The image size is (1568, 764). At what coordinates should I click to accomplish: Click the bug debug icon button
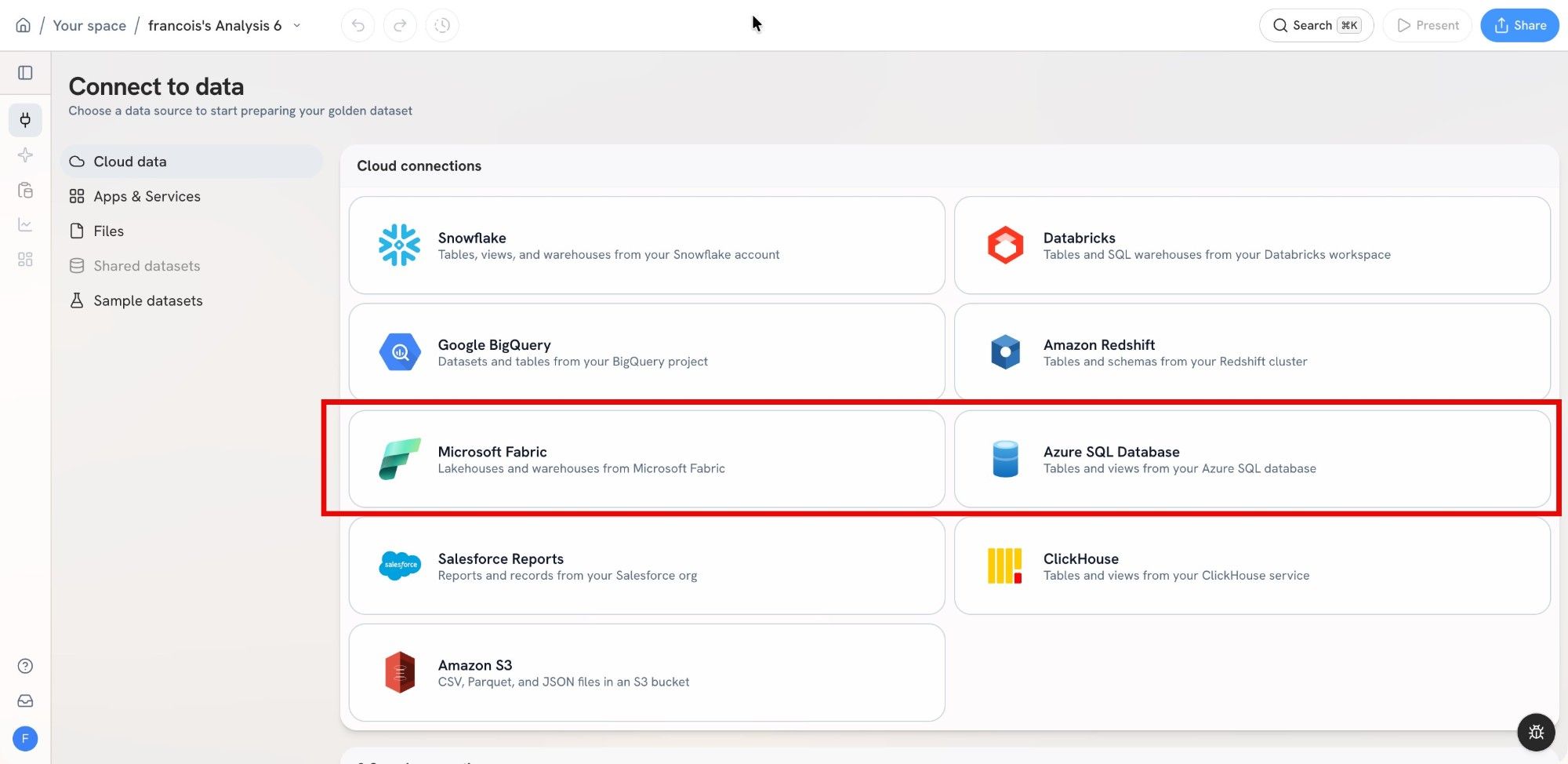[x=1536, y=732]
